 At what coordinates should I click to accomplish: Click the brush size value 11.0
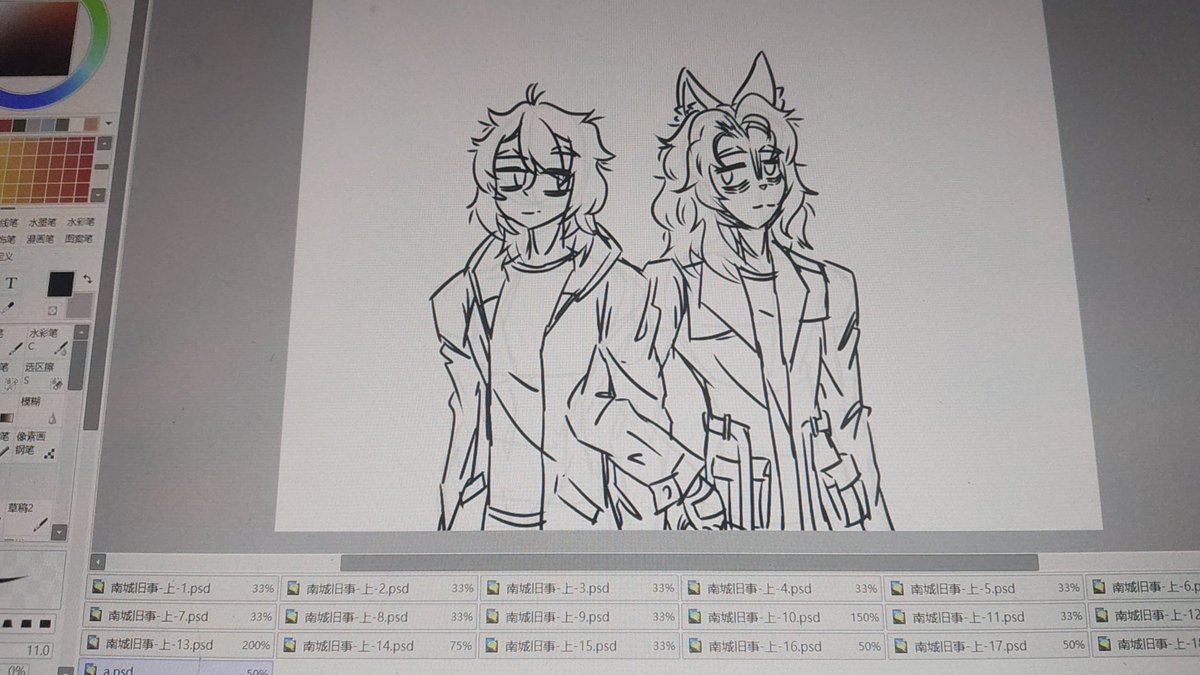click(x=37, y=650)
